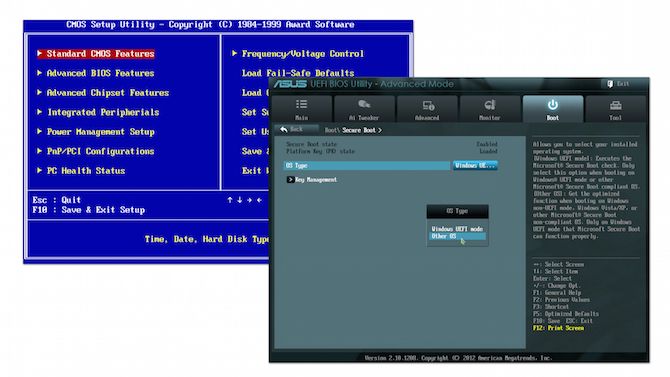Click the Exit icon in ASUS header
This screenshot has height=377, width=670.
(610, 84)
